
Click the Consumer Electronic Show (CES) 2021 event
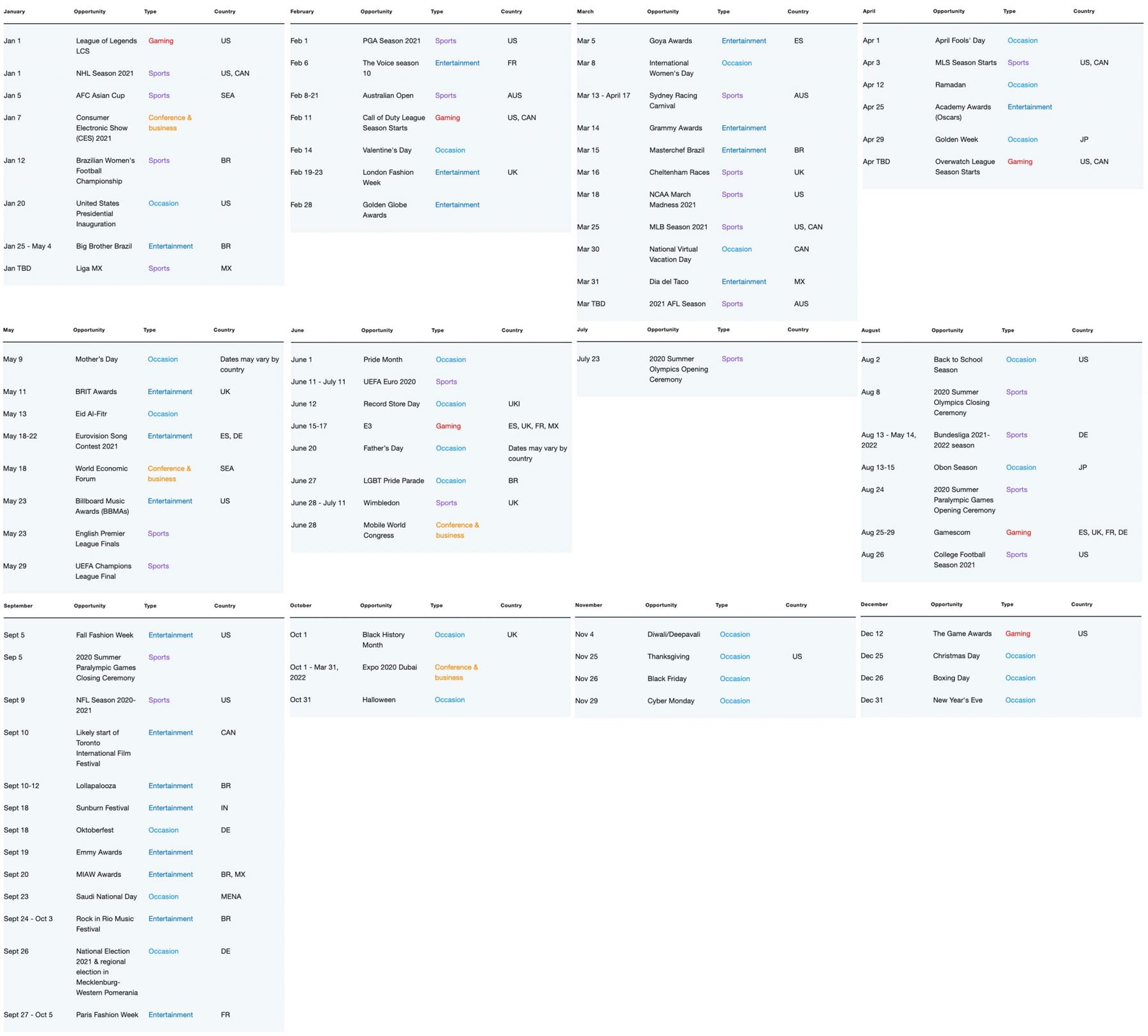101,128
